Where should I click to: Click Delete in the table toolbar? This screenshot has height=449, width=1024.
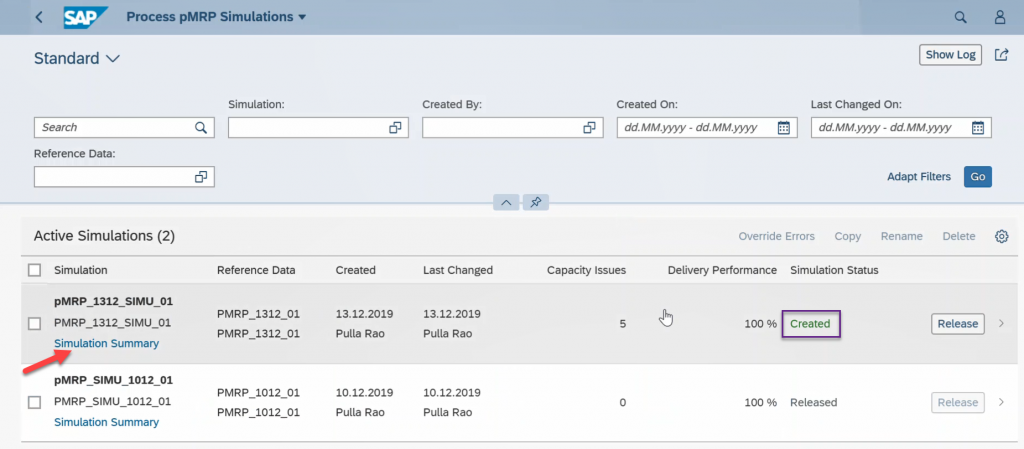[959, 236]
